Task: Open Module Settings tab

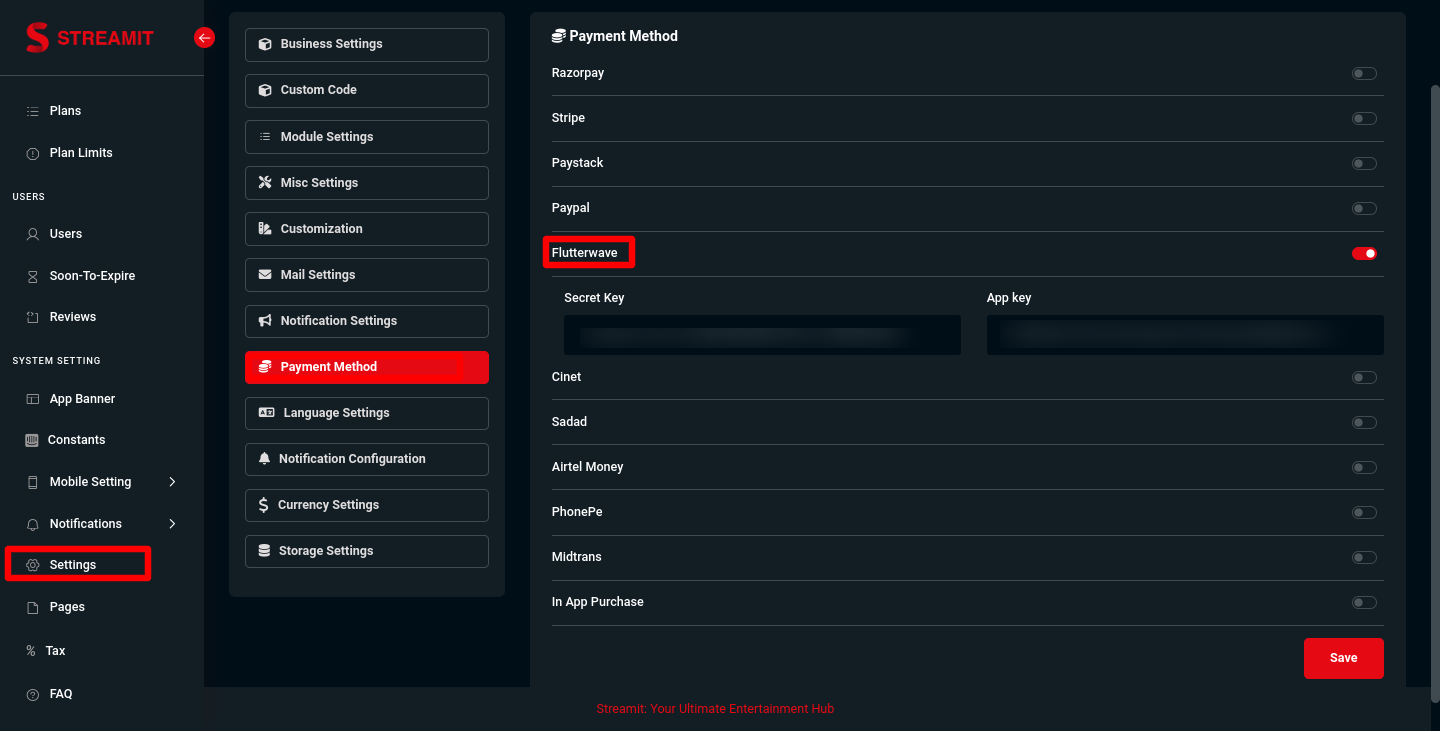Action: coord(367,137)
